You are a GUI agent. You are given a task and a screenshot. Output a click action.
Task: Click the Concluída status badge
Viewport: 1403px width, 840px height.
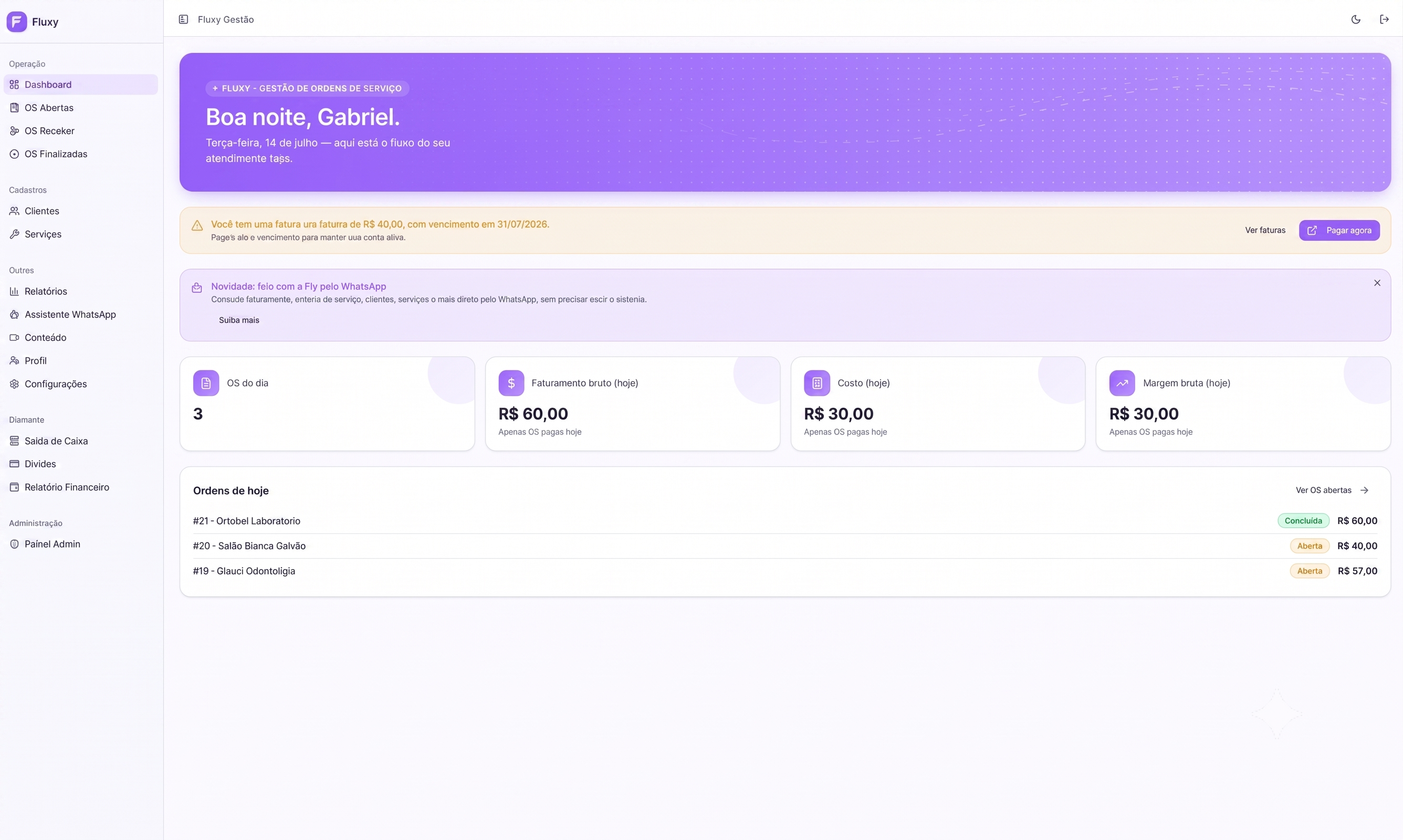[x=1303, y=521]
